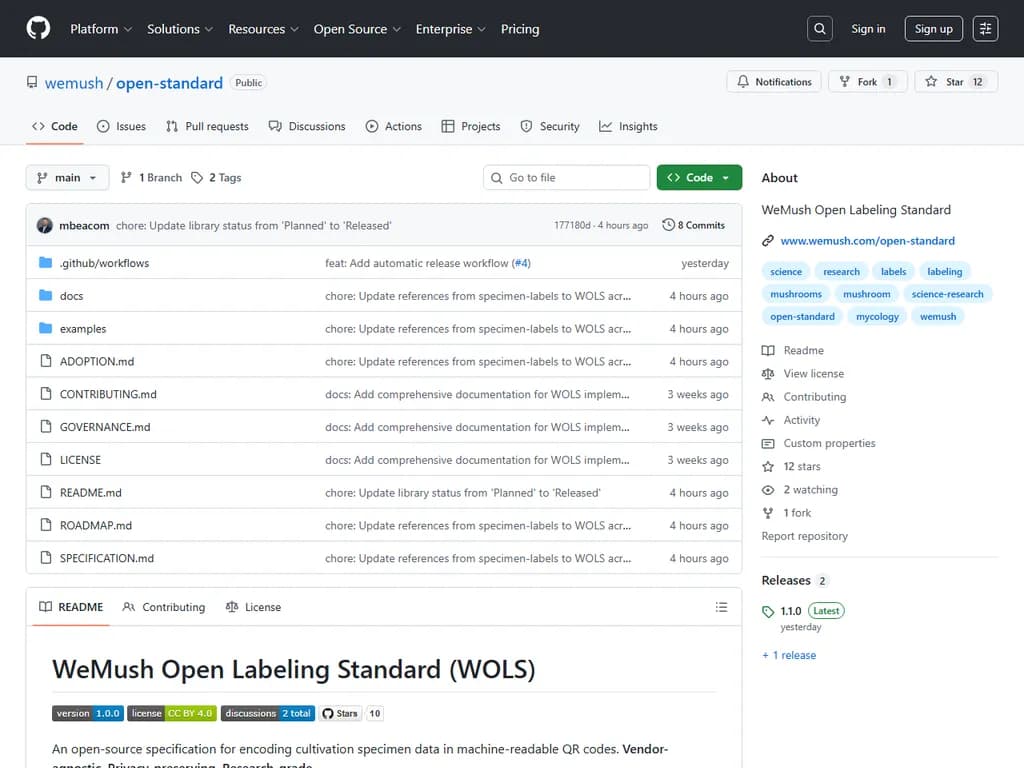Expand the main branch dropdown
This screenshot has height=768, width=1024.
[x=67, y=178]
